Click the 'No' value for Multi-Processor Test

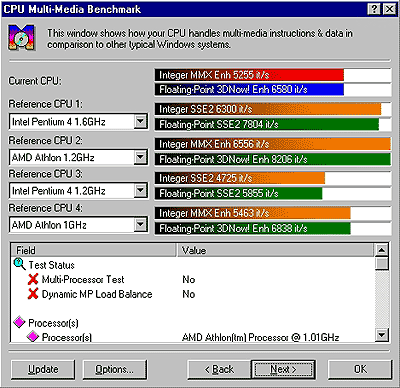tap(189, 279)
